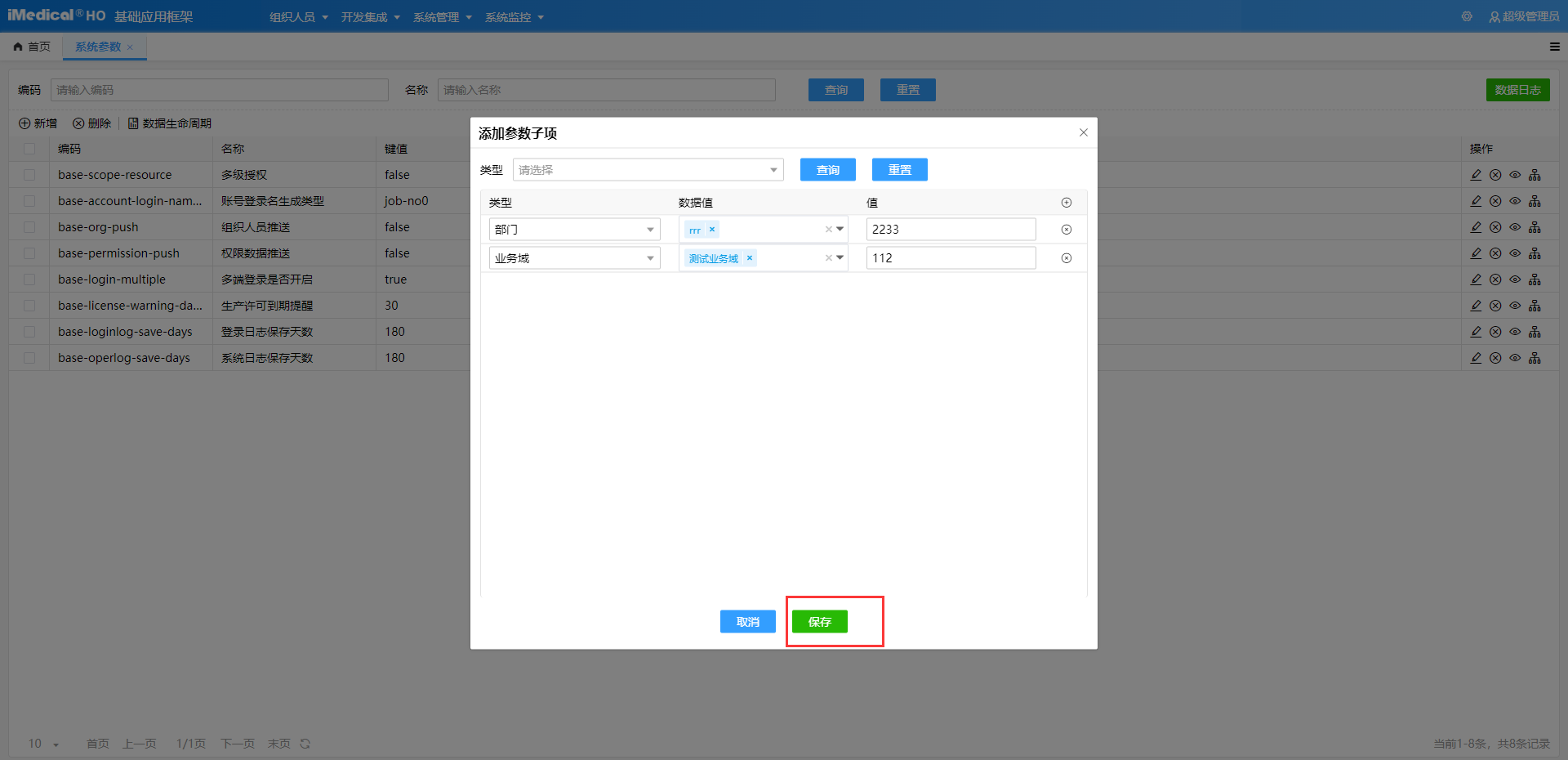Expand the rrr 数据值 dropdown arrow
This screenshot has height=760, width=1568.
(x=840, y=230)
